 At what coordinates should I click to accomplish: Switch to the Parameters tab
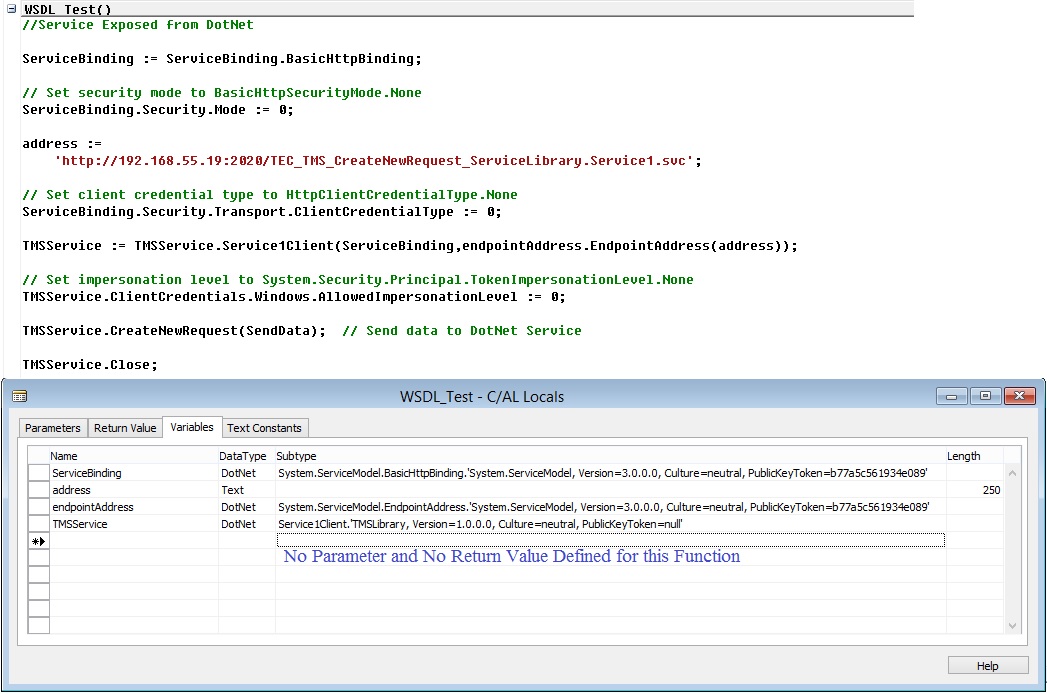click(x=52, y=427)
